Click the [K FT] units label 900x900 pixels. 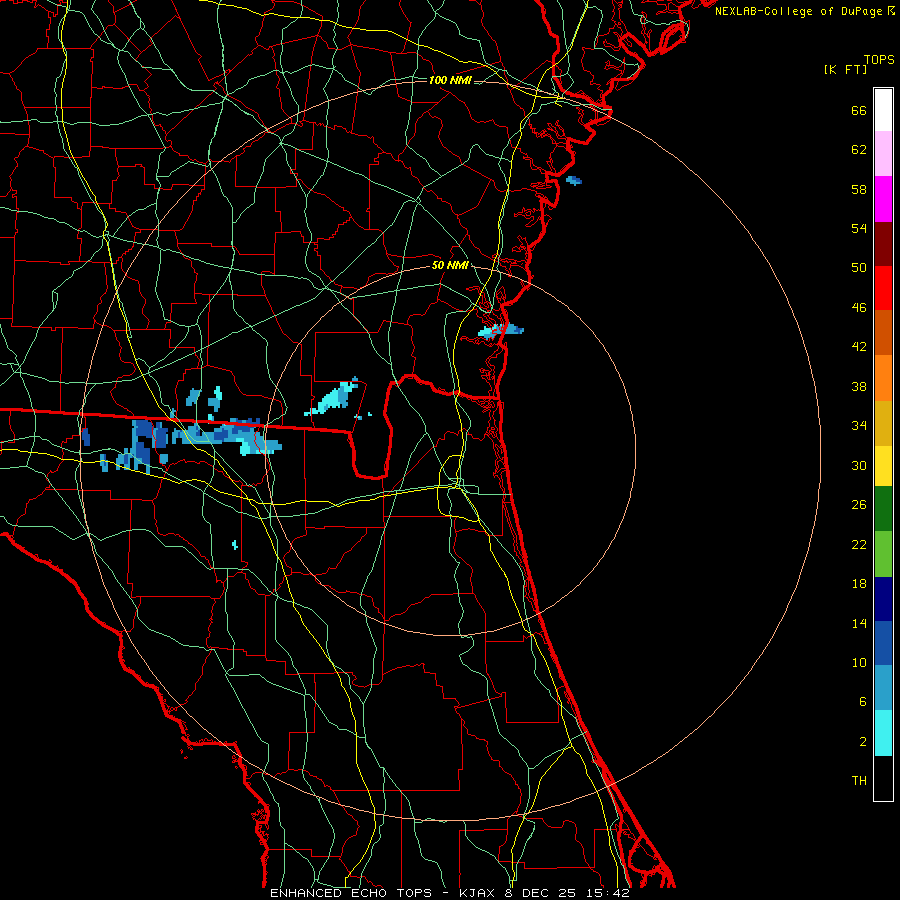[x=845, y=69]
